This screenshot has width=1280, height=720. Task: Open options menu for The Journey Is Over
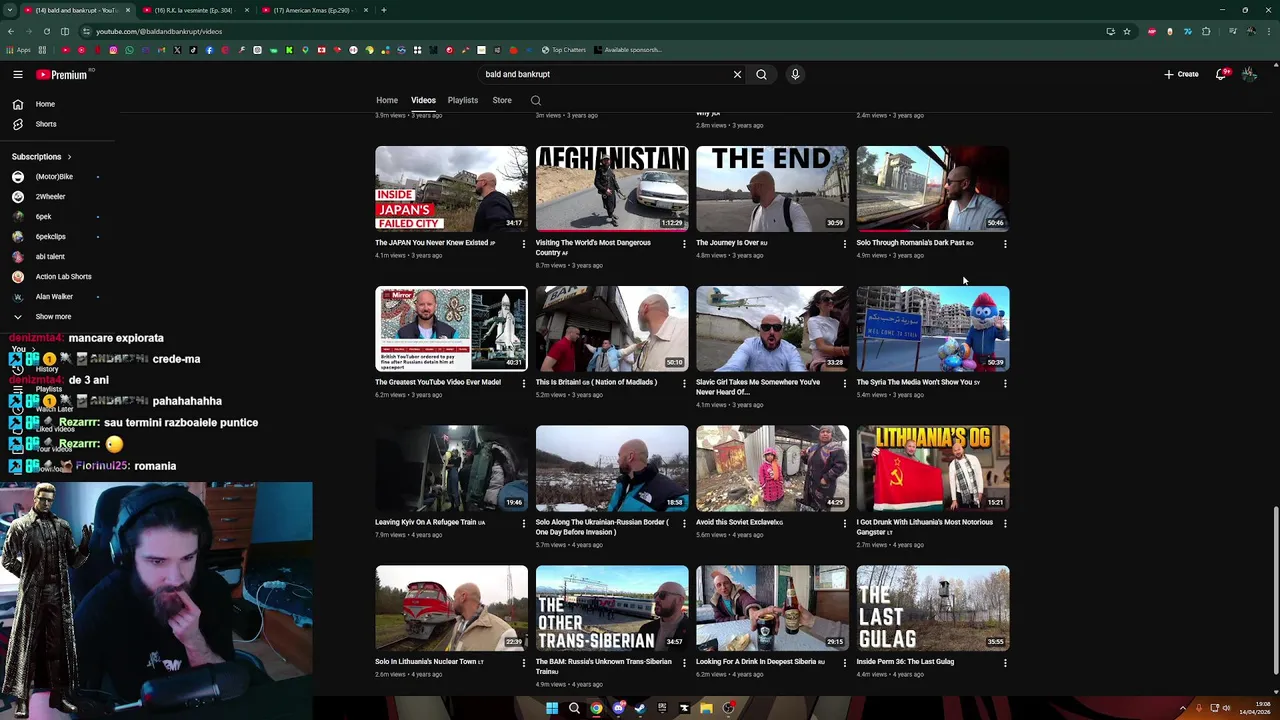(844, 243)
